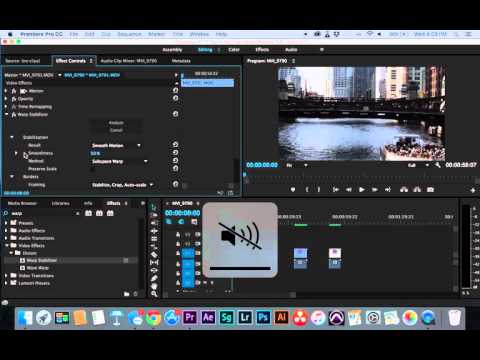Open the Libraries tab
The width and height of the screenshot is (480, 360).
tap(60, 203)
